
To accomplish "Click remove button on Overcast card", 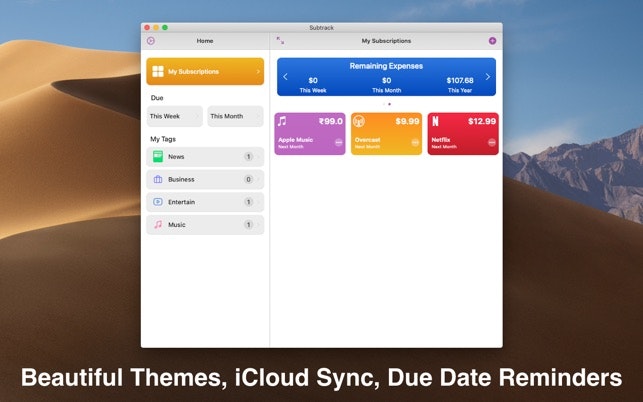I will tap(415, 142).
